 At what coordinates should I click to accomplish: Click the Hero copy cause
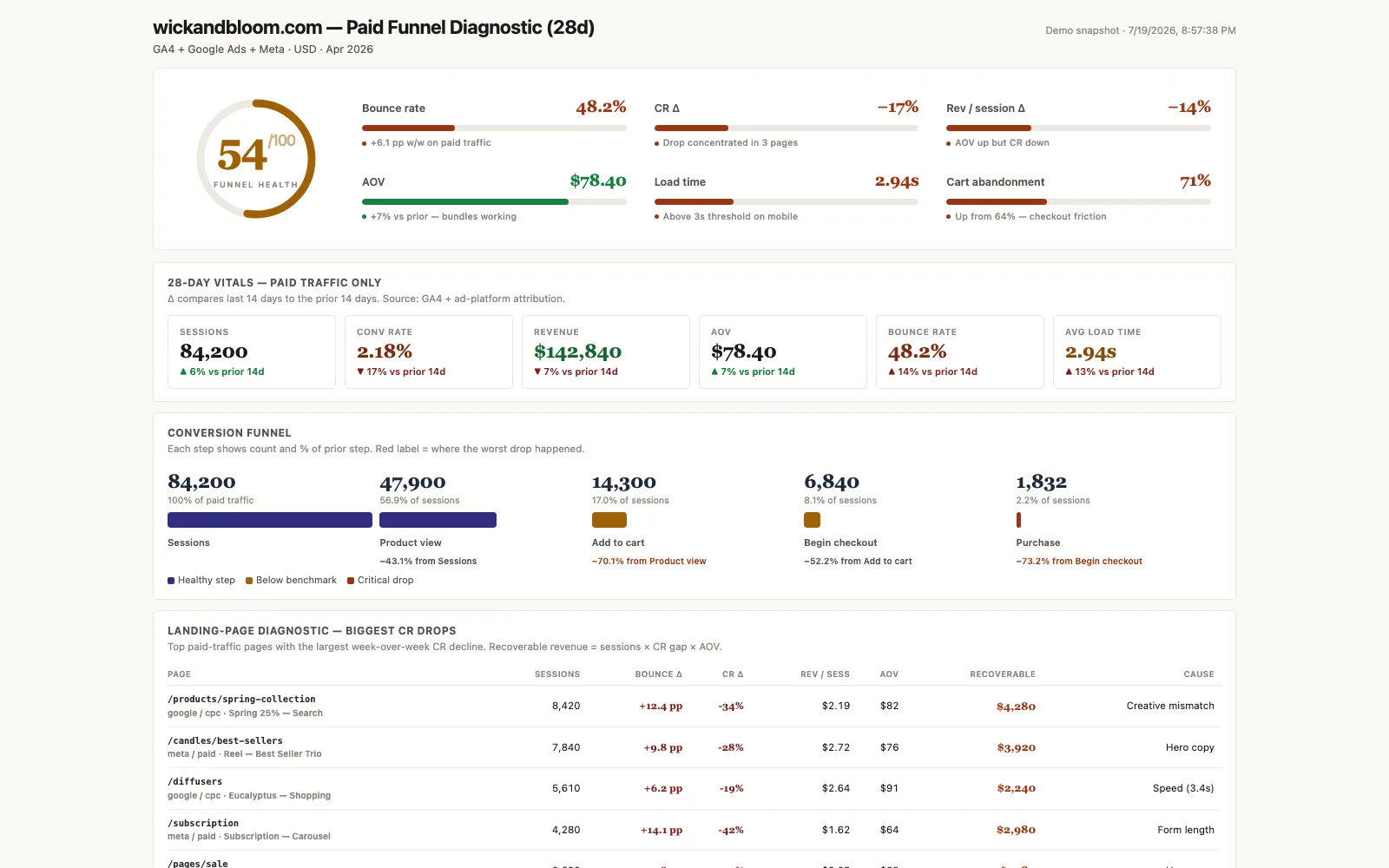tap(1190, 747)
